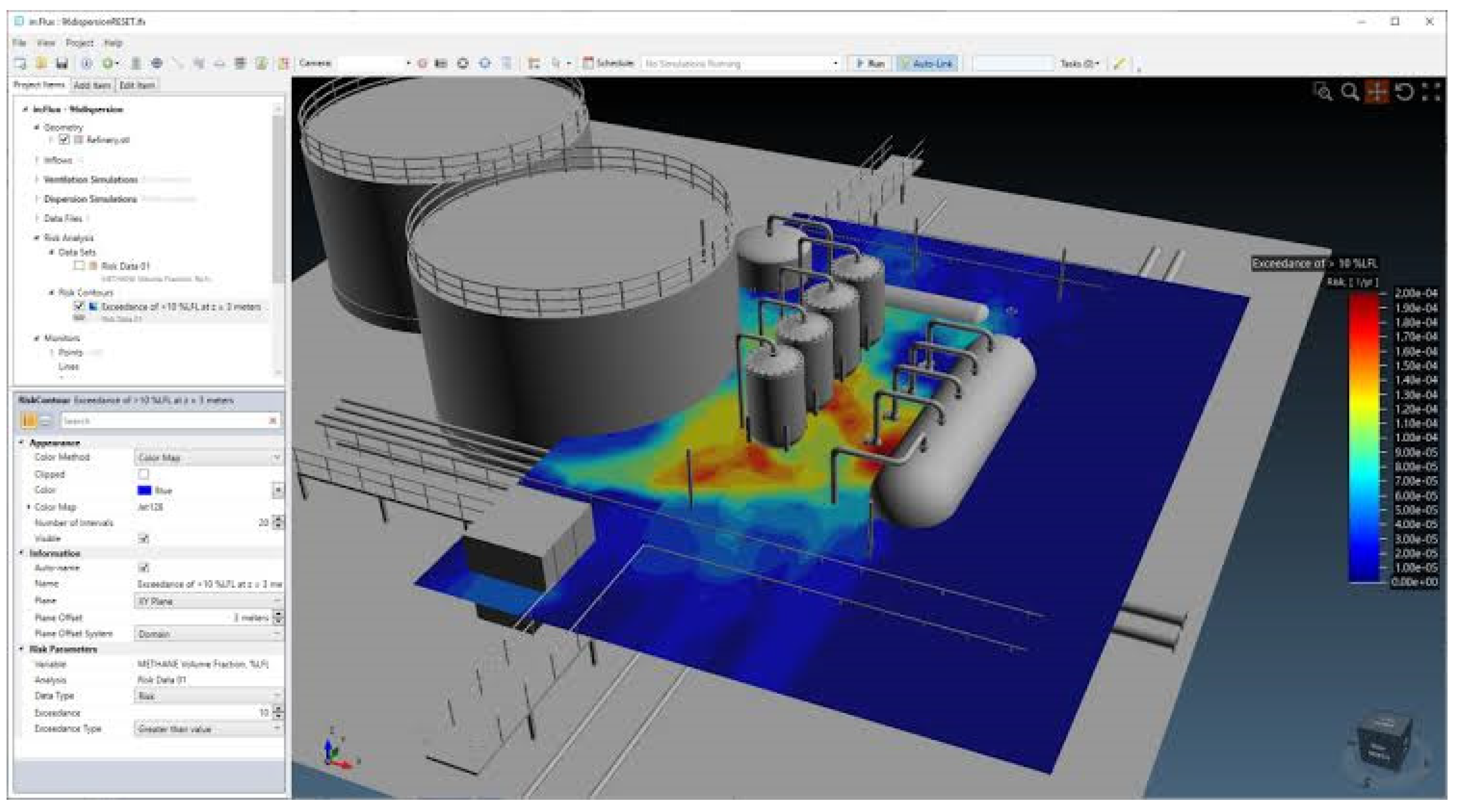Click the zoom-to-region icon in viewport

tap(1323, 91)
